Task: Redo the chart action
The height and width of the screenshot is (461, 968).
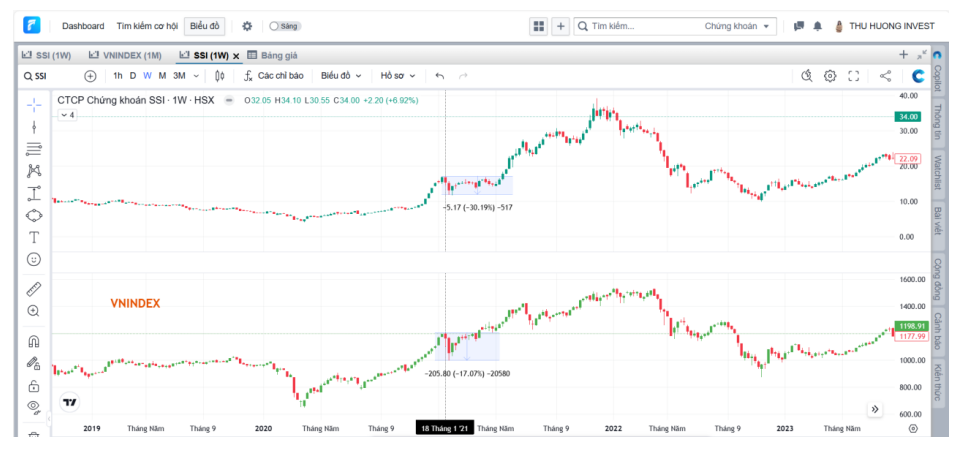Action: point(463,76)
